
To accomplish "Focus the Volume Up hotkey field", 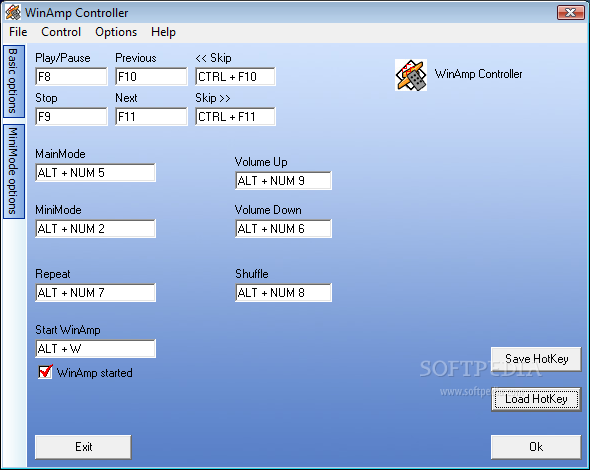I will click(283, 181).
